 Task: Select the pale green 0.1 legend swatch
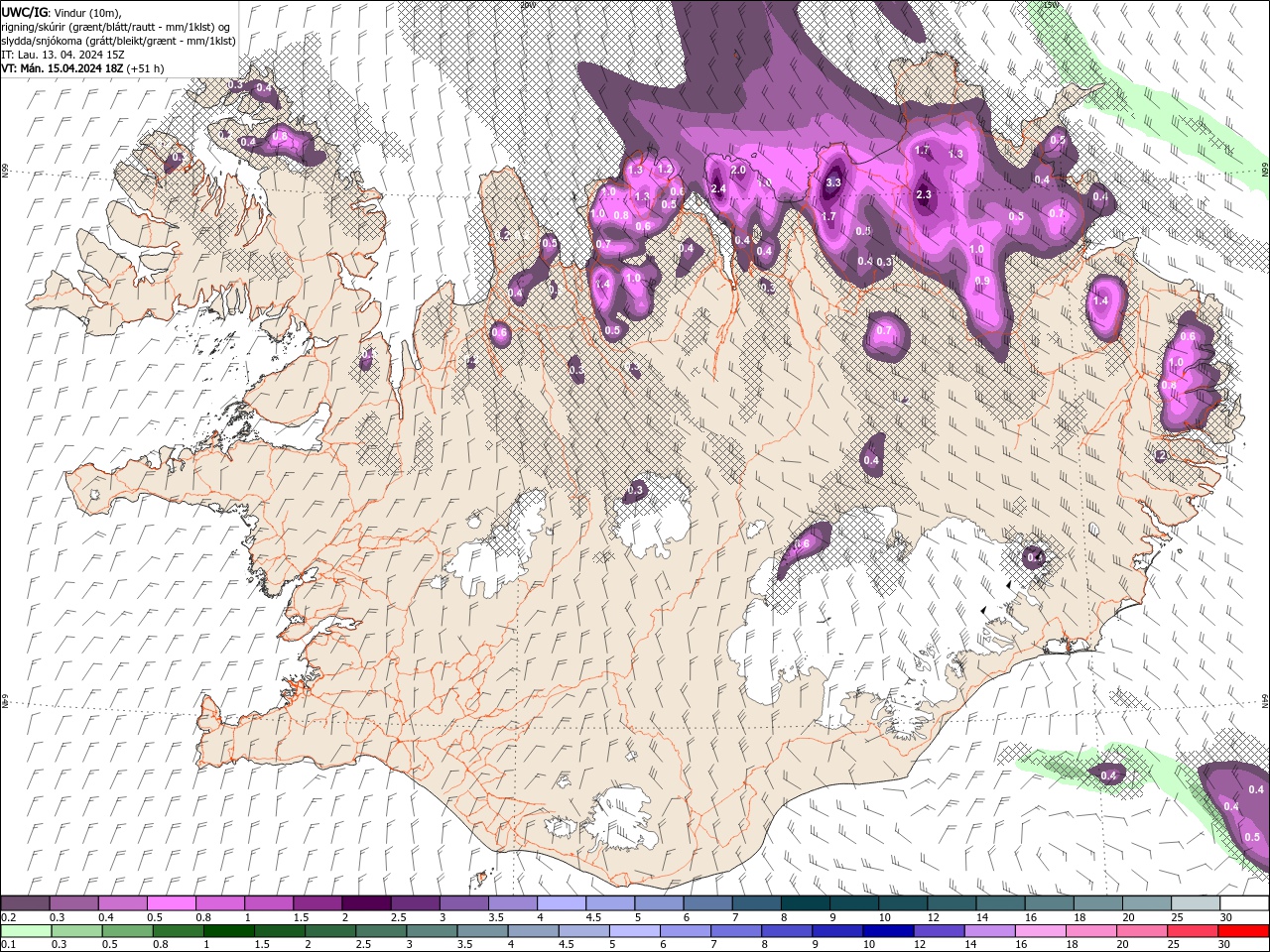pos(26,931)
